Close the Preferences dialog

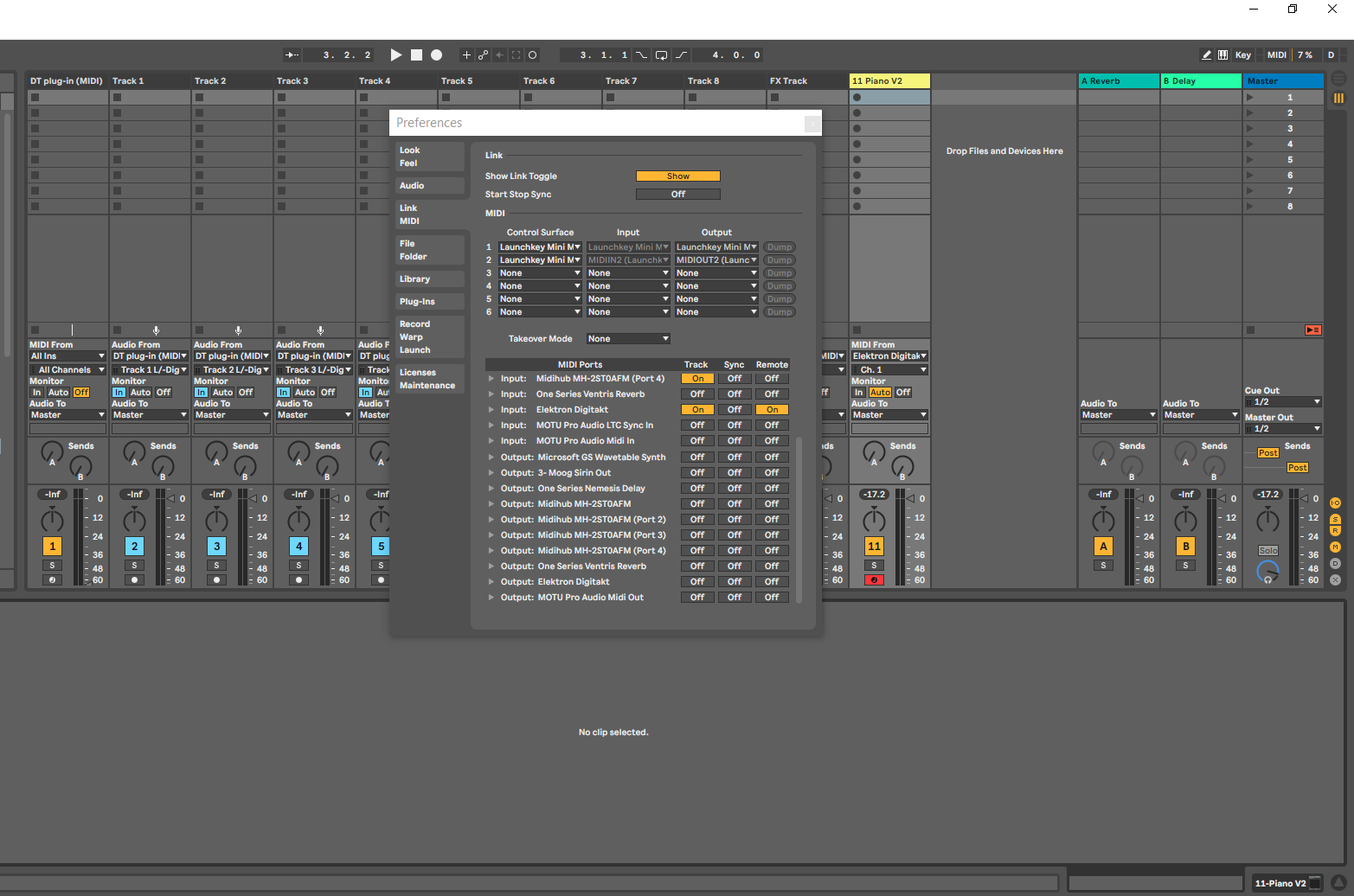(x=812, y=123)
